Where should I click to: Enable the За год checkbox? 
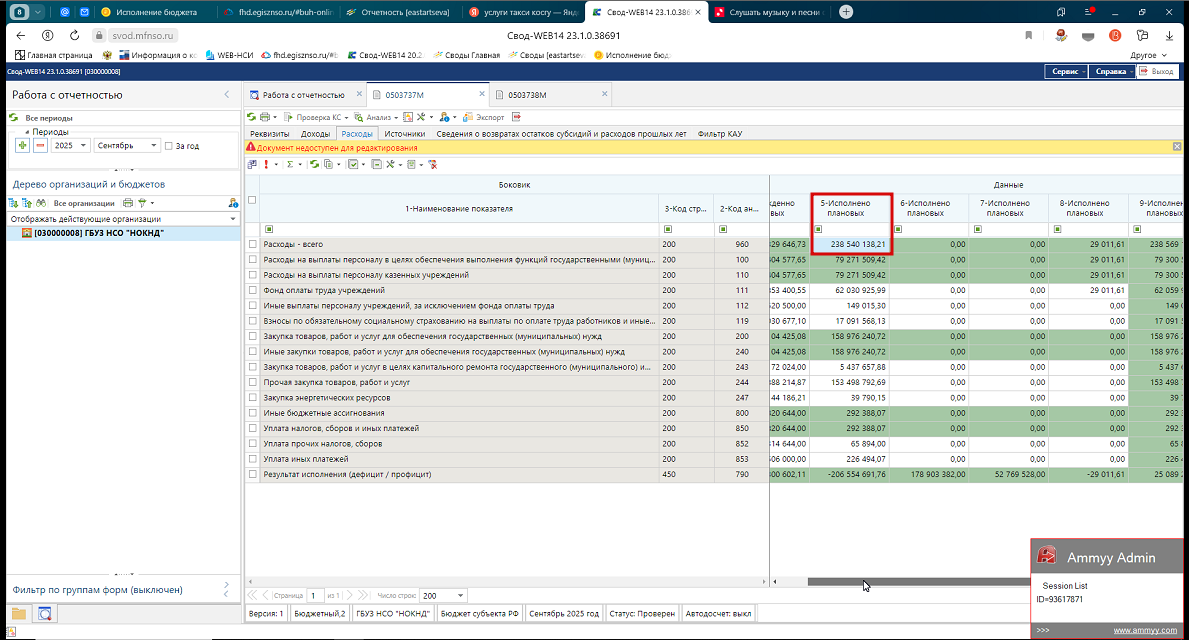pyautogui.click(x=168, y=145)
